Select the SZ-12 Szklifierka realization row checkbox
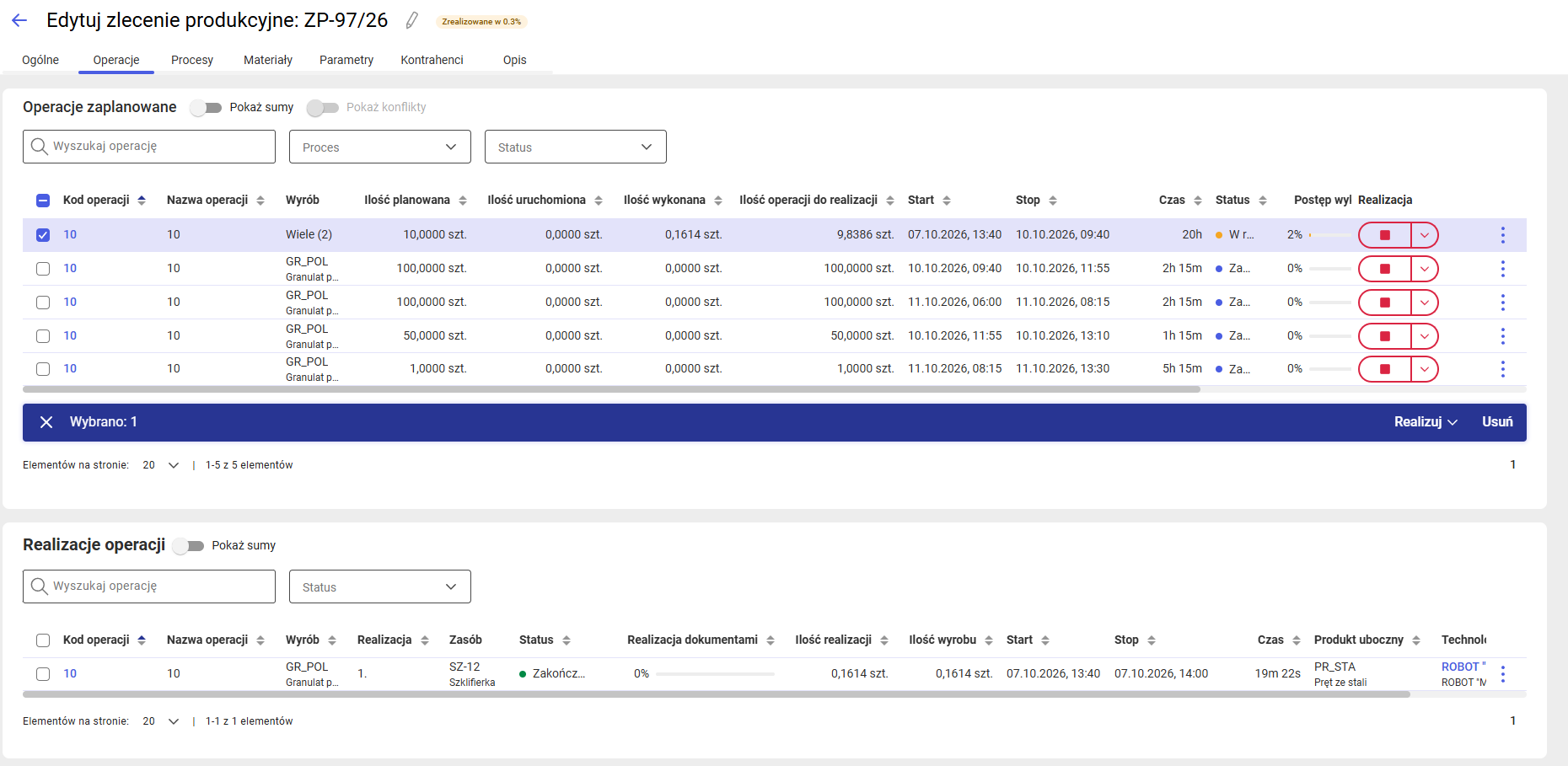1568x766 pixels. point(43,674)
